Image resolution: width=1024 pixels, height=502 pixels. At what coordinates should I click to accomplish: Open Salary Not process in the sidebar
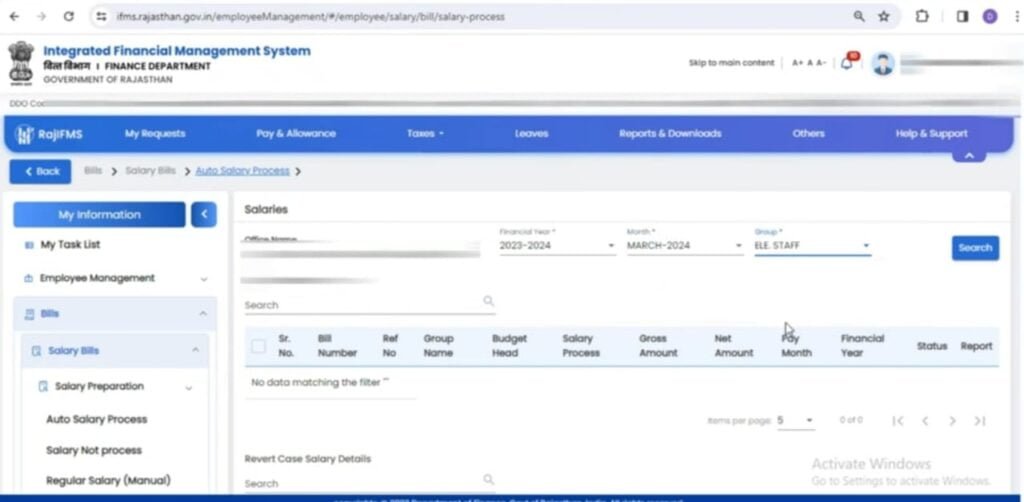tap(94, 450)
